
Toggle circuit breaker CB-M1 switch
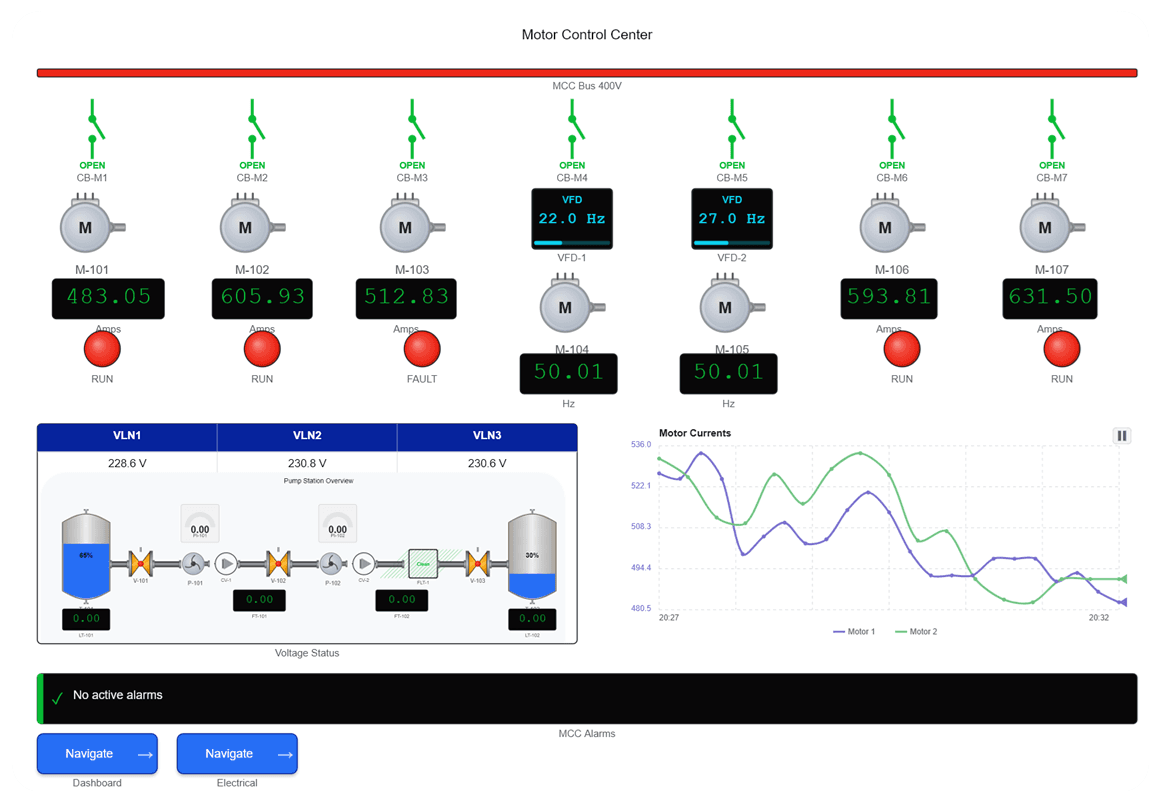pyautogui.click(x=94, y=129)
